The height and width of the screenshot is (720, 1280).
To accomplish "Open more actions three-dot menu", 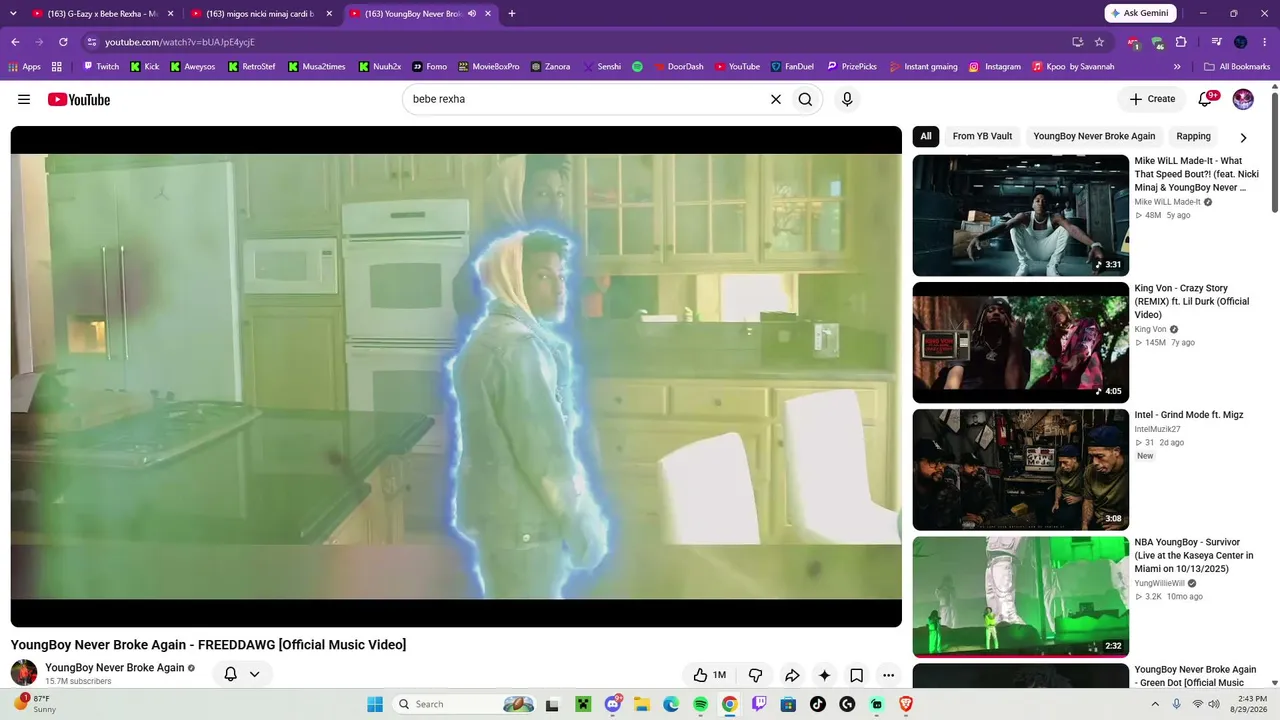I will click(x=888, y=675).
